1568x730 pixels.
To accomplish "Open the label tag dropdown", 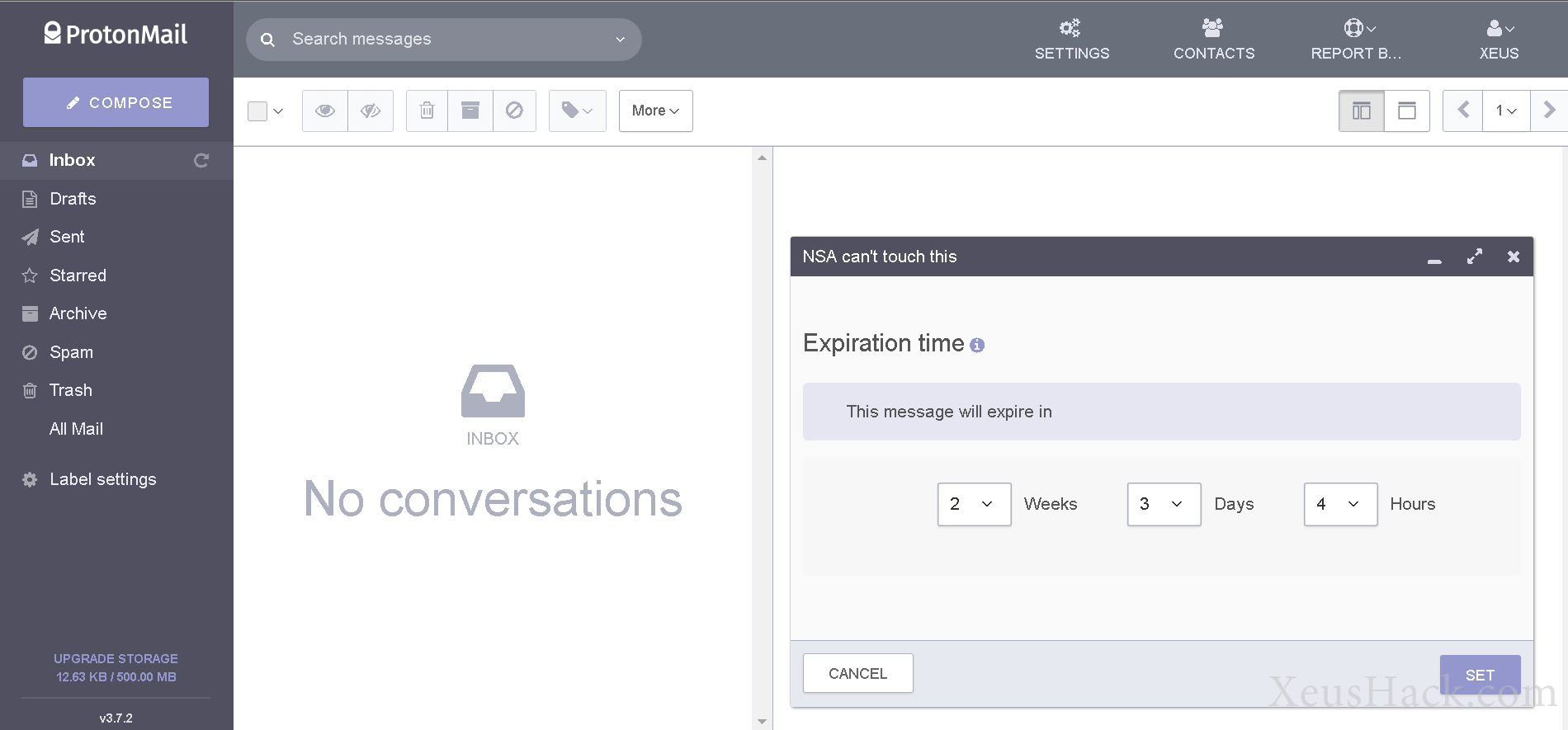I will click(577, 111).
